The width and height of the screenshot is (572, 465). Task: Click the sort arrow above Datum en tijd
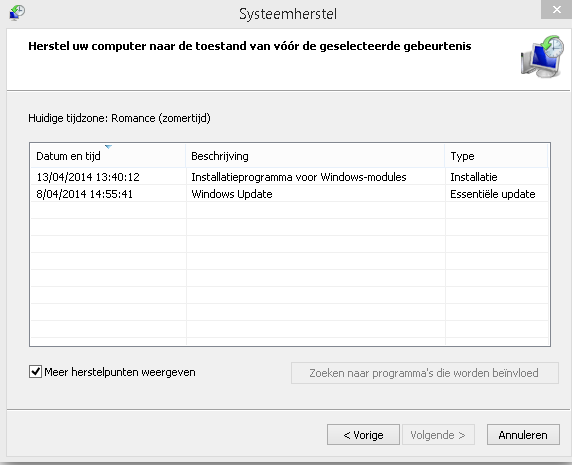tap(108, 147)
